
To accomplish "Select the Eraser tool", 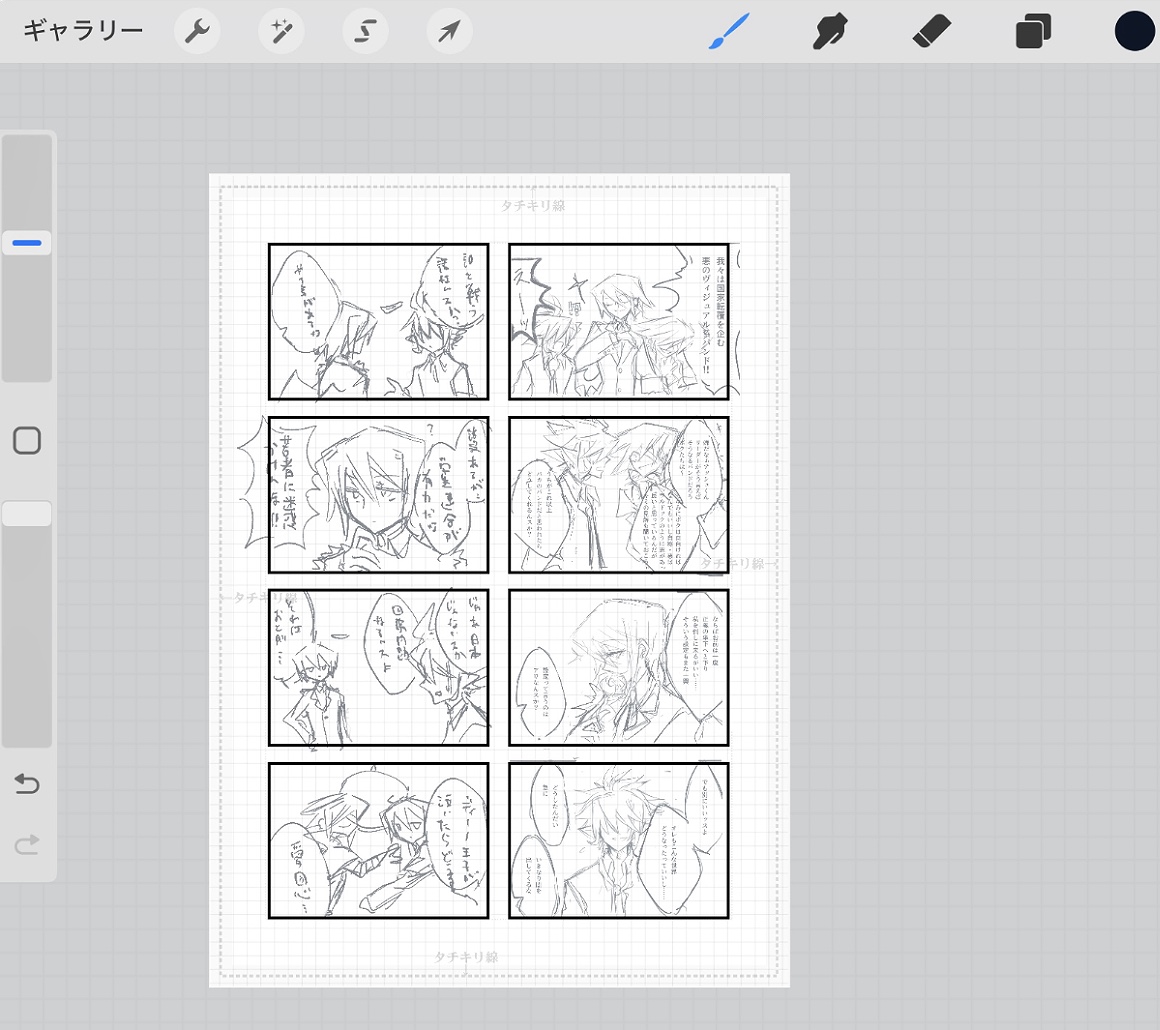I will click(931, 32).
